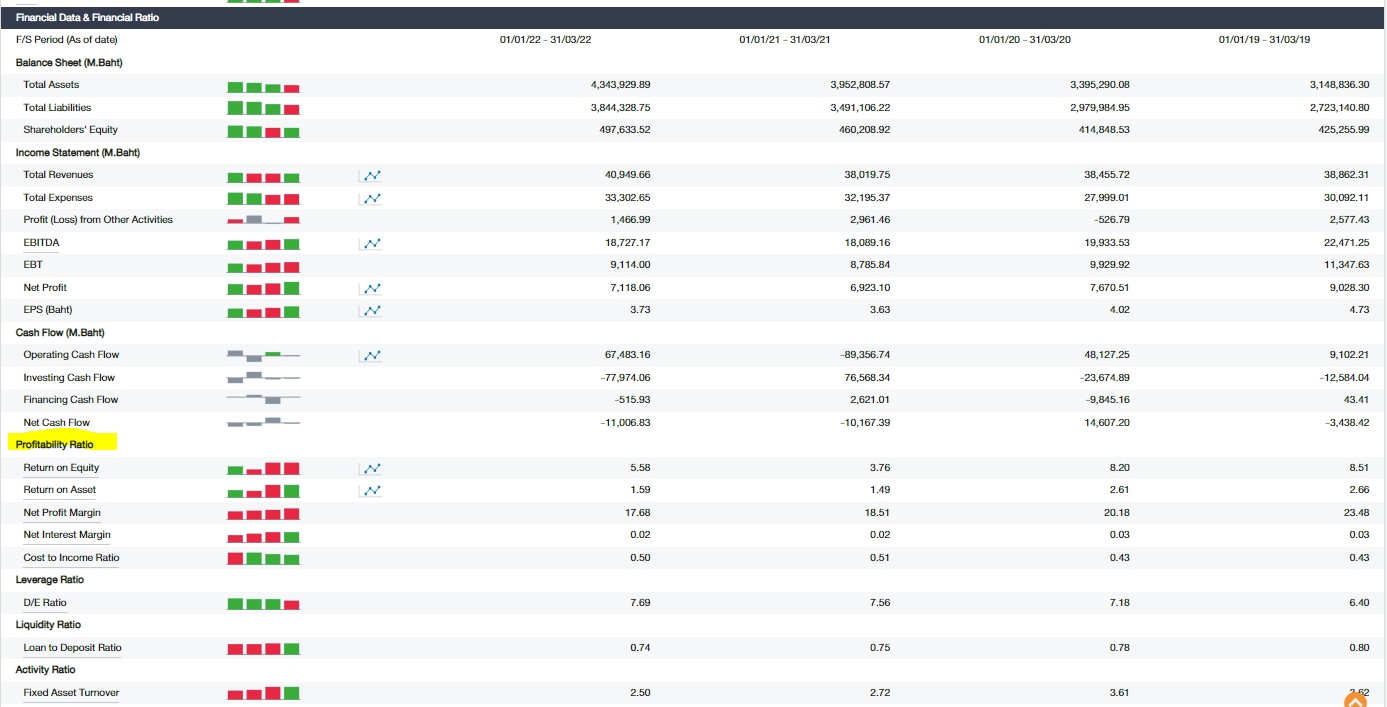Click the Net Profit Margin link
The image size is (1387, 707).
coord(62,512)
